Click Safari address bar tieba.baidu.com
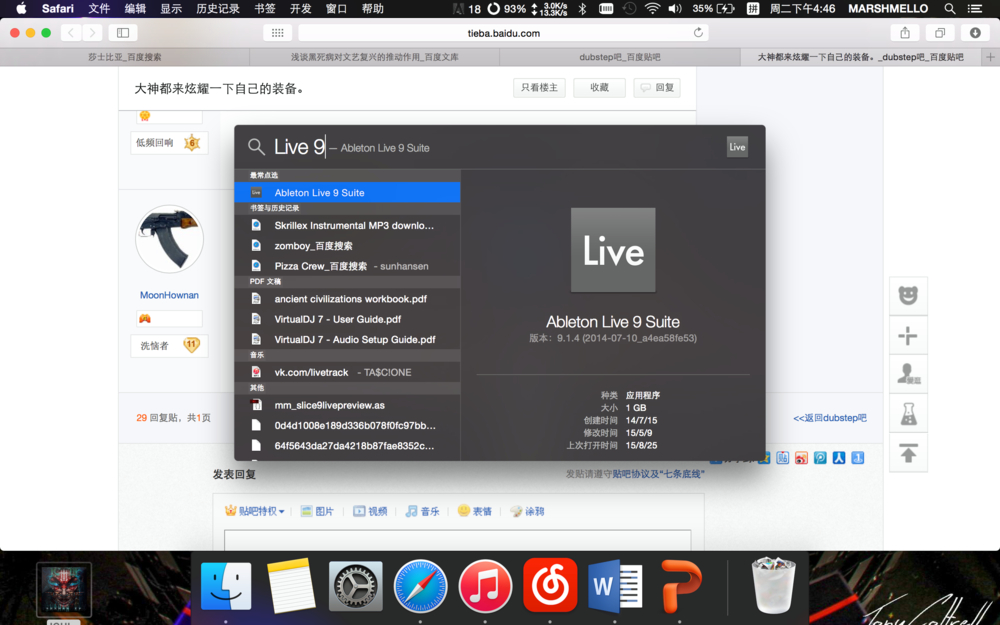 (503, 33)
